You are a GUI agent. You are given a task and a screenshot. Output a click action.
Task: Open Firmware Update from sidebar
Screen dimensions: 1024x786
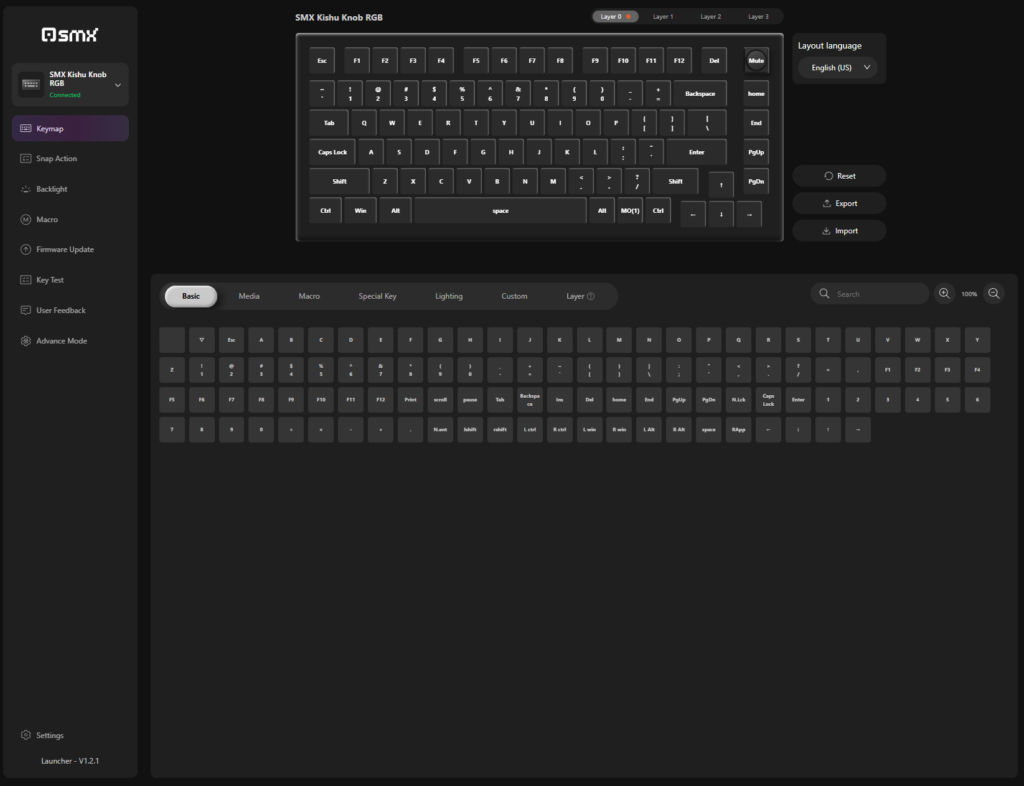(64, 250)
